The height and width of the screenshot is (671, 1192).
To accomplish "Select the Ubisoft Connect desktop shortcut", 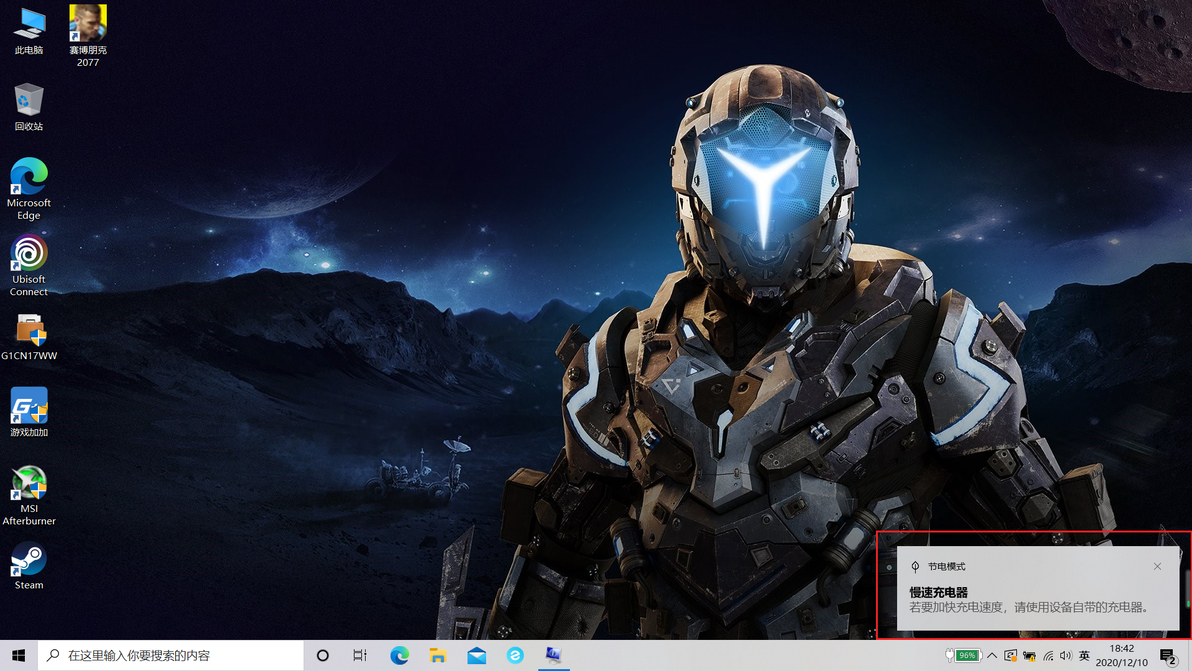I will click(29, 265).
